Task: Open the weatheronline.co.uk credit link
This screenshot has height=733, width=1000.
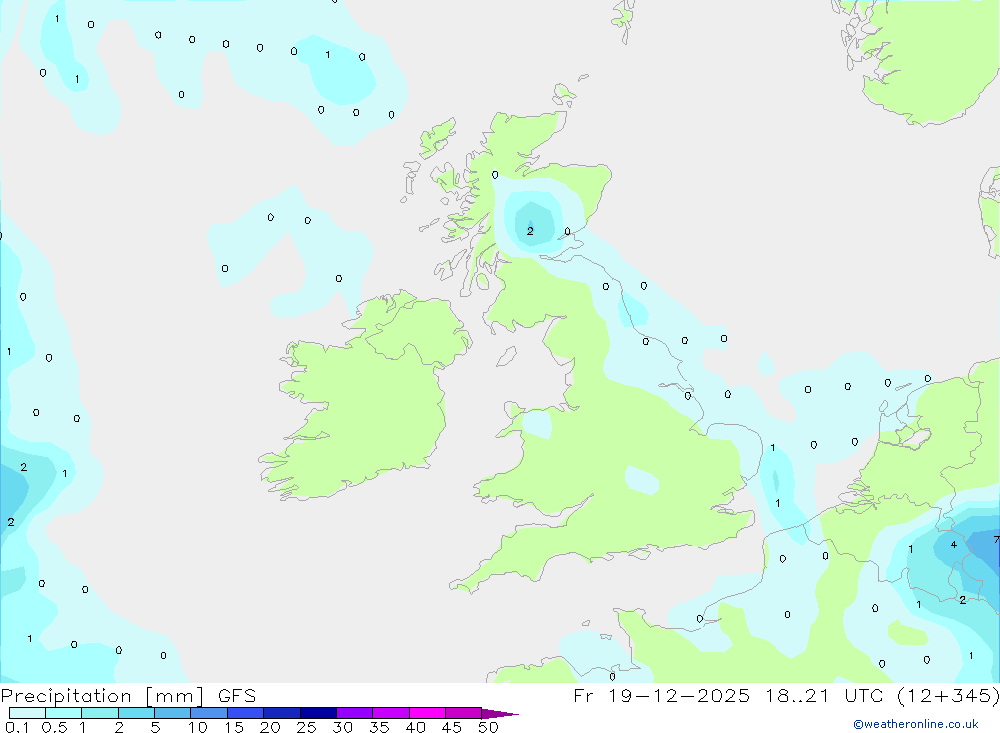Action: click(916, 724)
